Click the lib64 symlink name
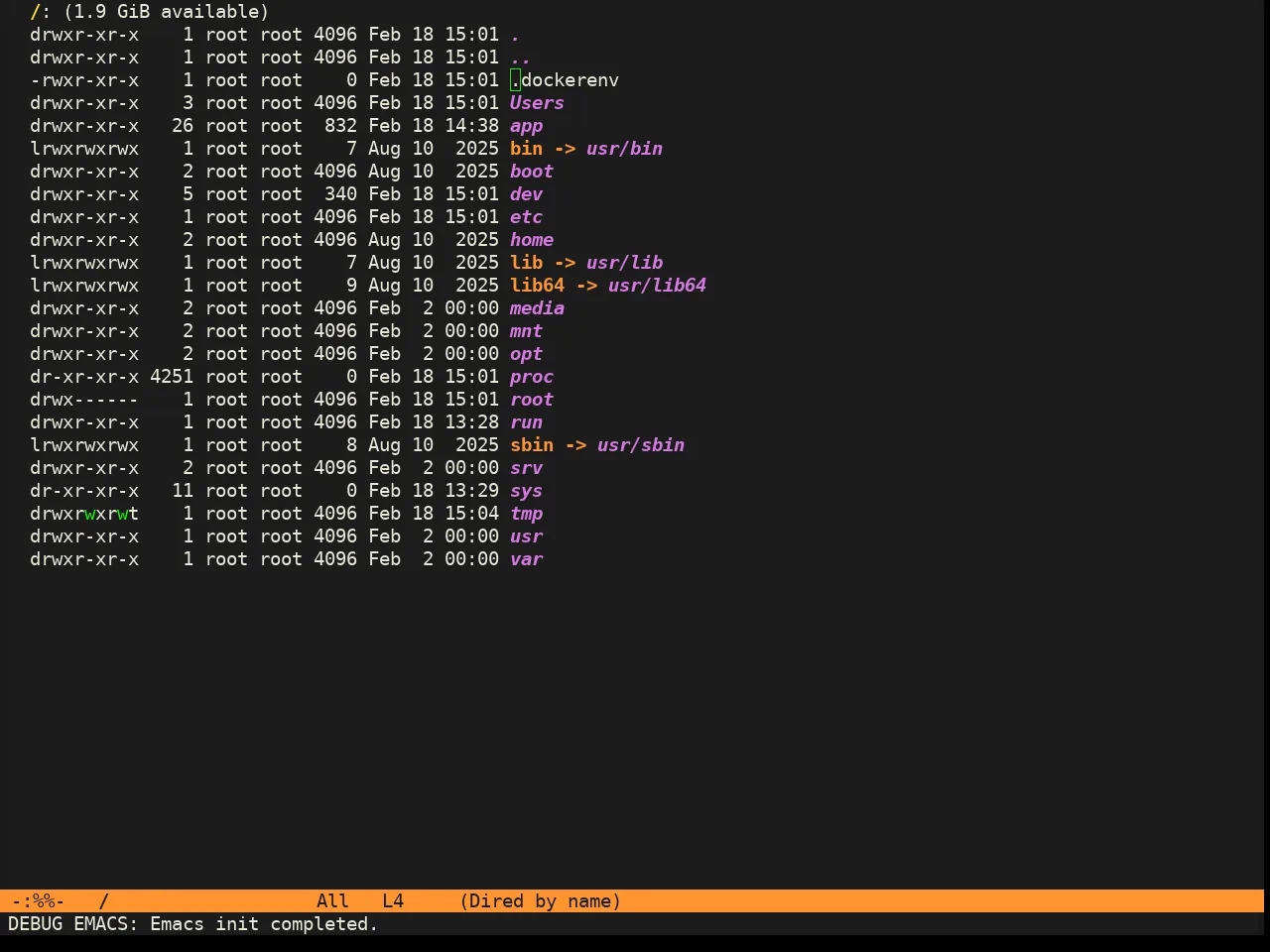Viewport: 1270px width, 952px height. pos(537,286)
